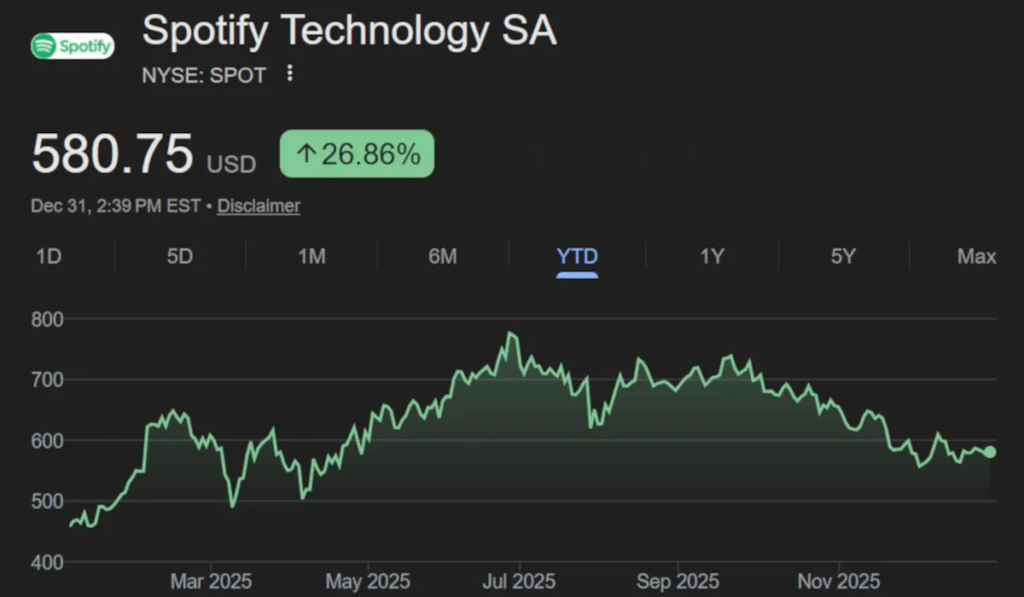This screenshot has height=597, width=1024.
Task: Select the 1D time range tab
Action: click(x=49, y=257)
